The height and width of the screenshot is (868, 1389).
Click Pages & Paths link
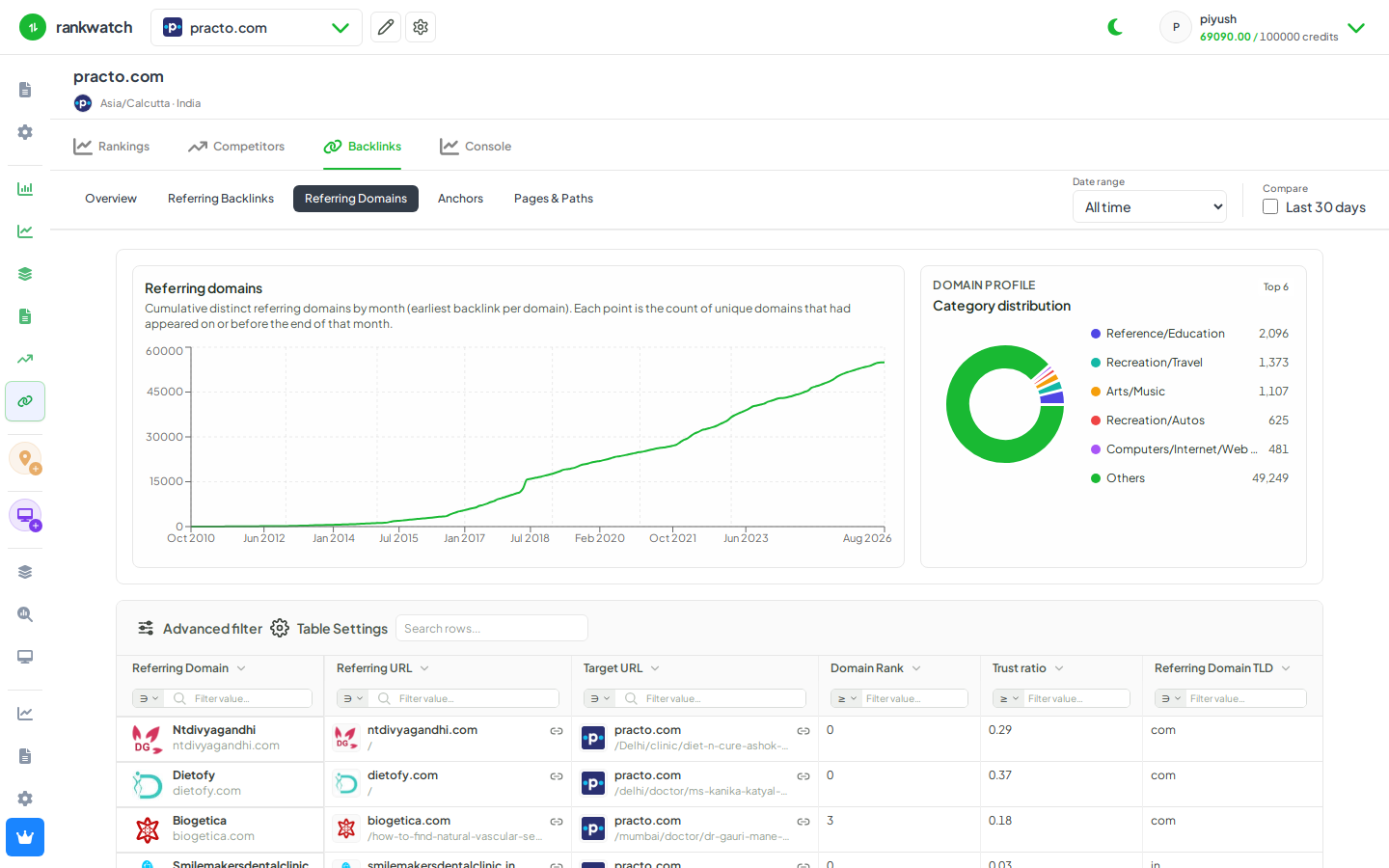click(554, 199)
